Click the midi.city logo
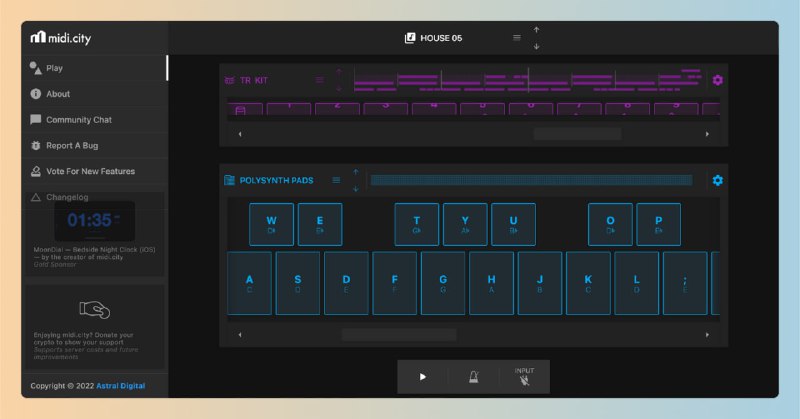 62,38
